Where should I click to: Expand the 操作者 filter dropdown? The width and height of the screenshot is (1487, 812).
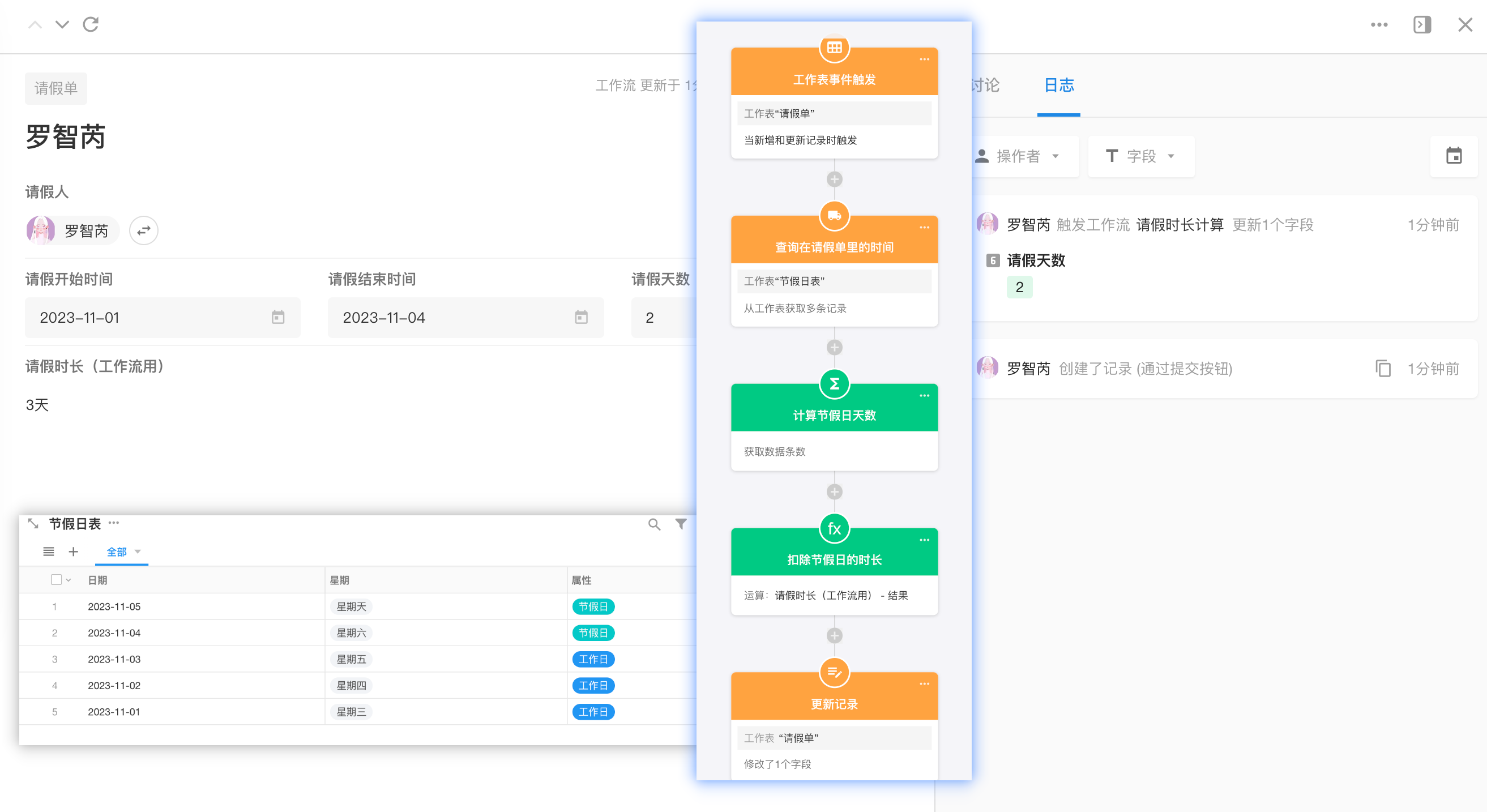(1025, 156)
